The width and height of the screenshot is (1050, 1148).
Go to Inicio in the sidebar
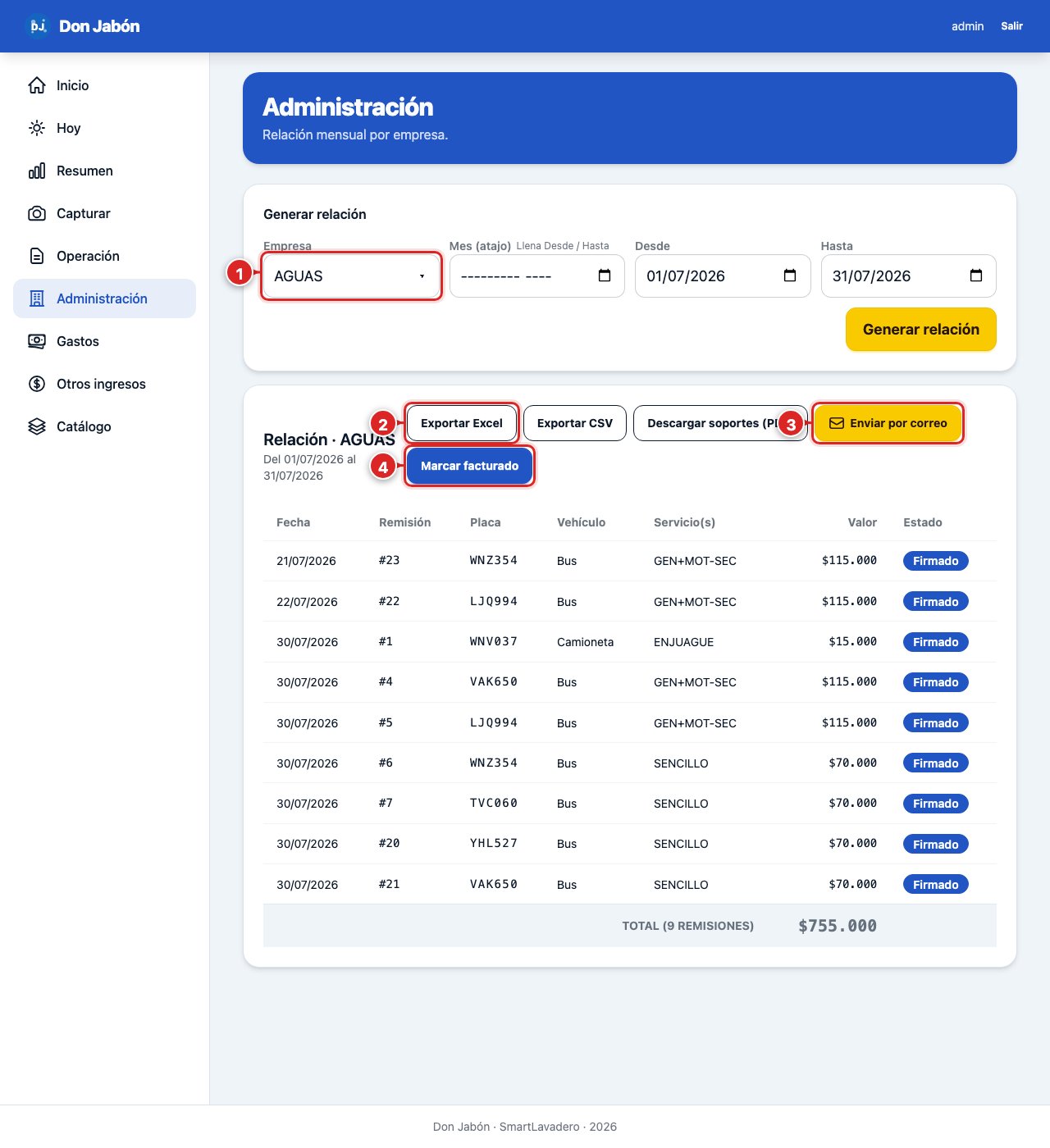pyautogui.click(x=104, y=85)
